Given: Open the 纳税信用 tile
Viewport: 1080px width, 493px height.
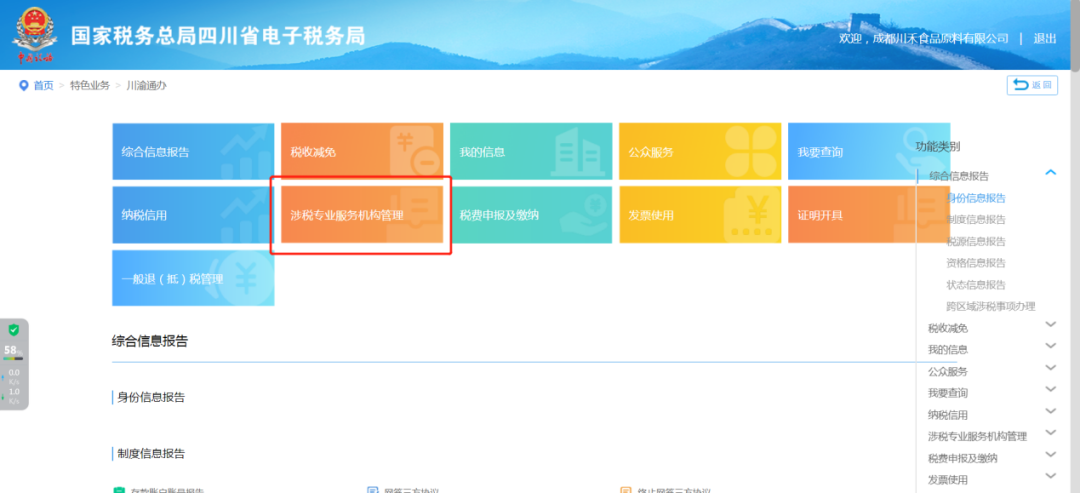Looking at the screenshot, I should pyautogui.click(x=193, y=215).
